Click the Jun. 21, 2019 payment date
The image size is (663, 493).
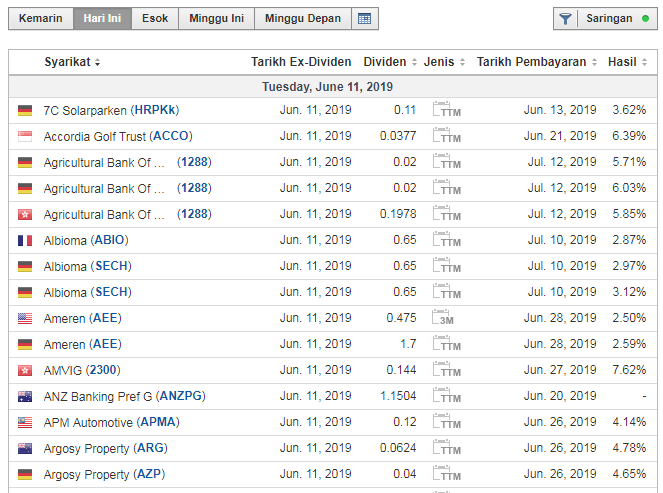coord(560,136)
